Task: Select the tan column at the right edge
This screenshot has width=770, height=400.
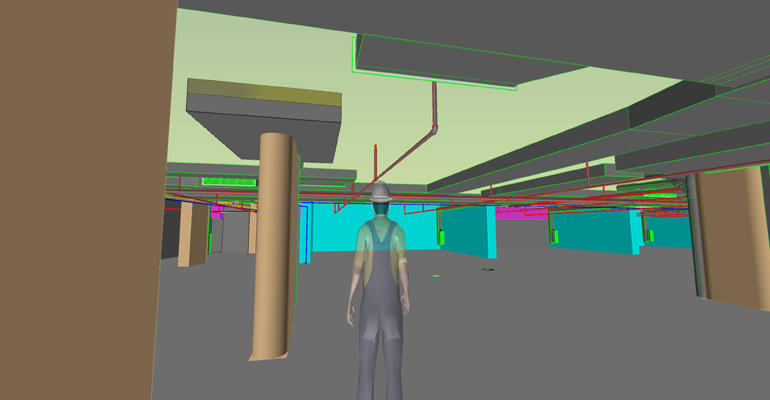Action: pos(735,240)
